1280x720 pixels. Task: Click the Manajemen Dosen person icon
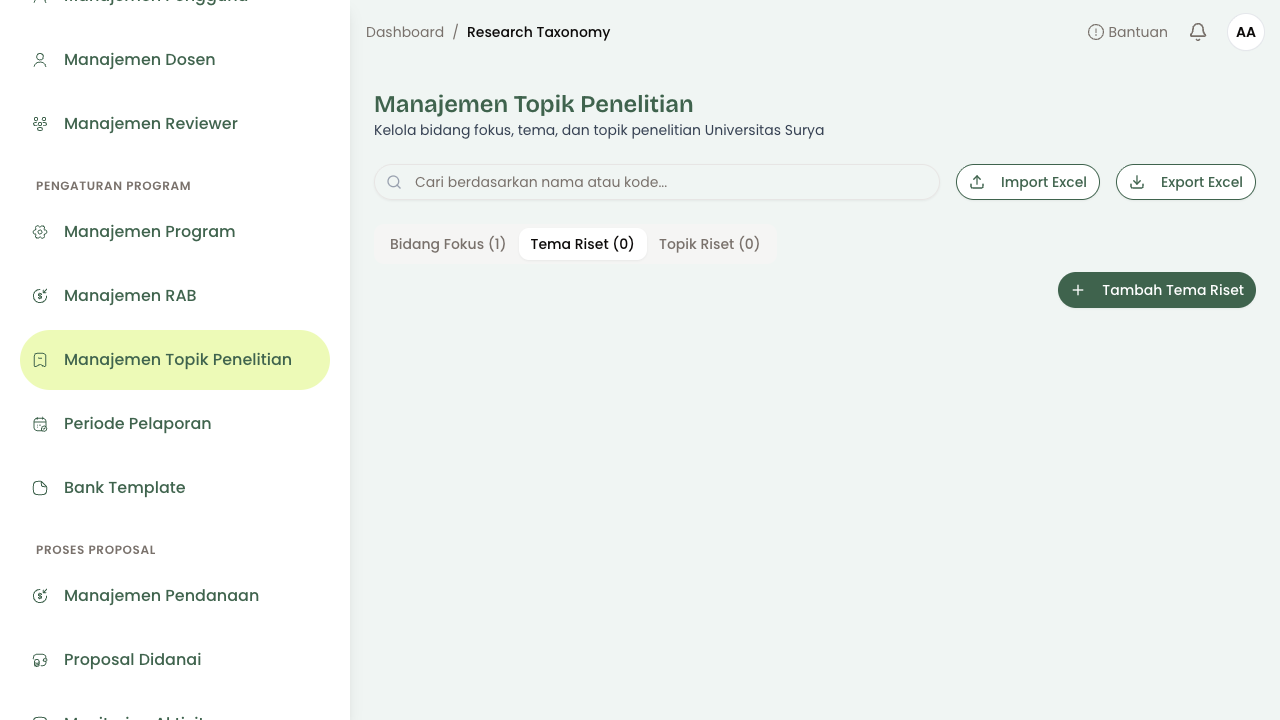pyautogui.click(x=40, y=60)
